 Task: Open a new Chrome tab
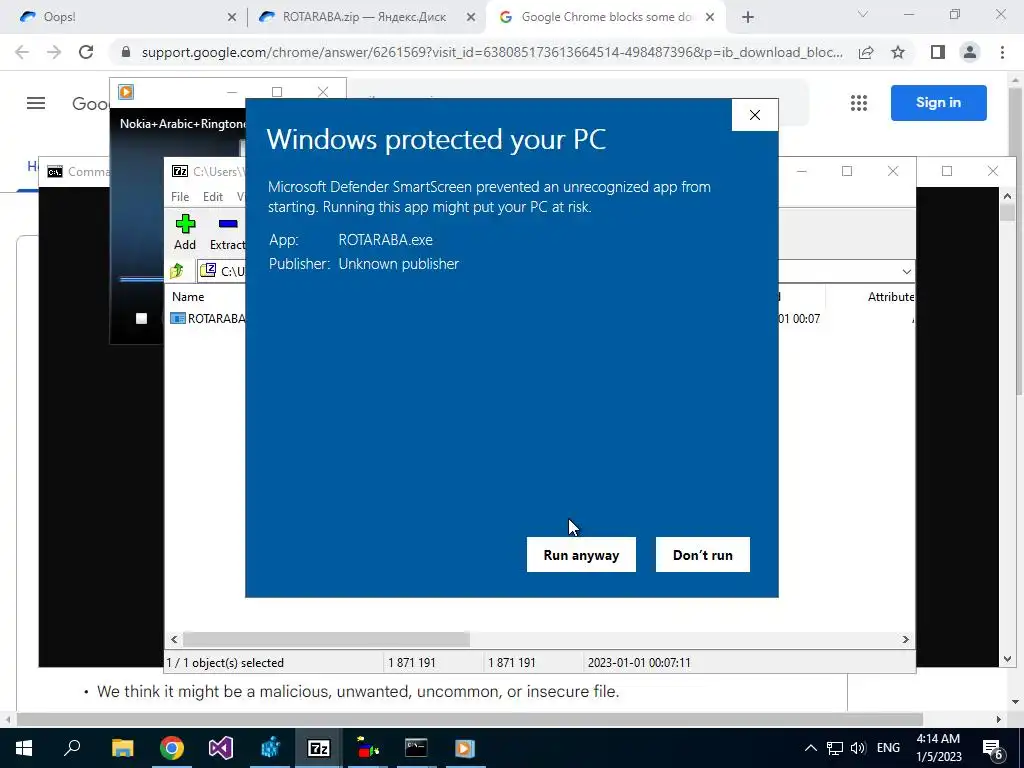[748, 18]
